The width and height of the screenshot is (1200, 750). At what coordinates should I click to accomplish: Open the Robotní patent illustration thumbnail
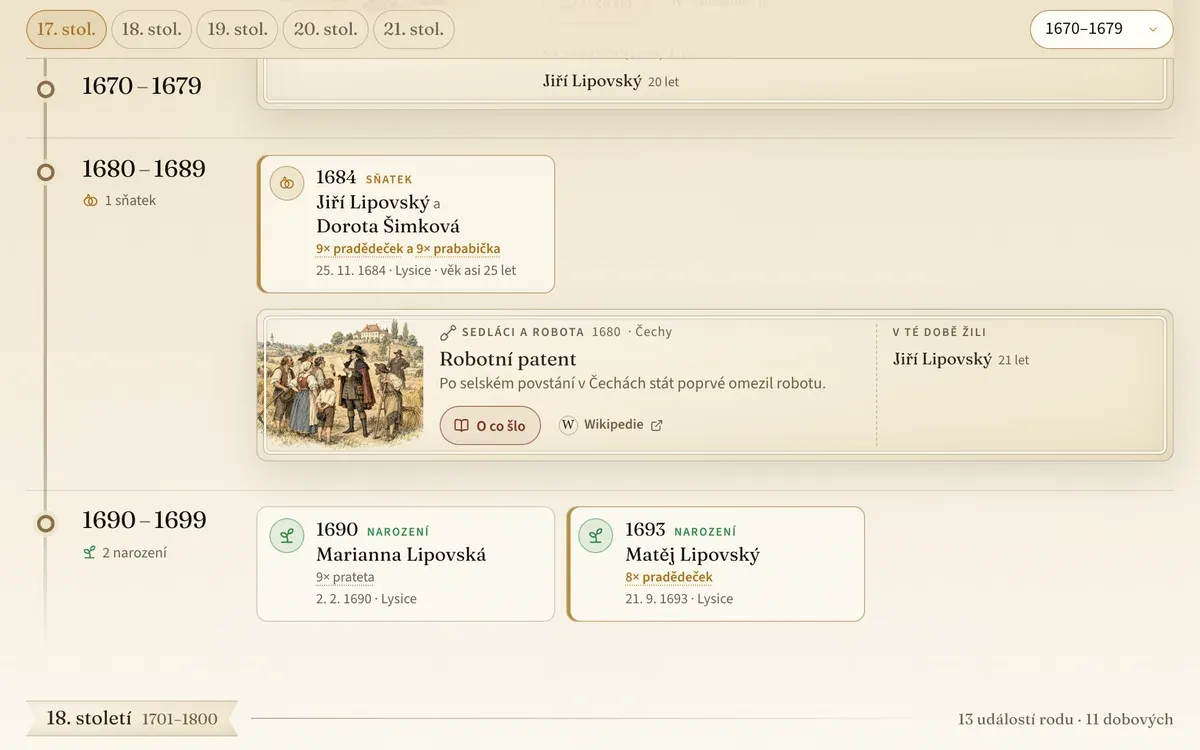[340, 384]
